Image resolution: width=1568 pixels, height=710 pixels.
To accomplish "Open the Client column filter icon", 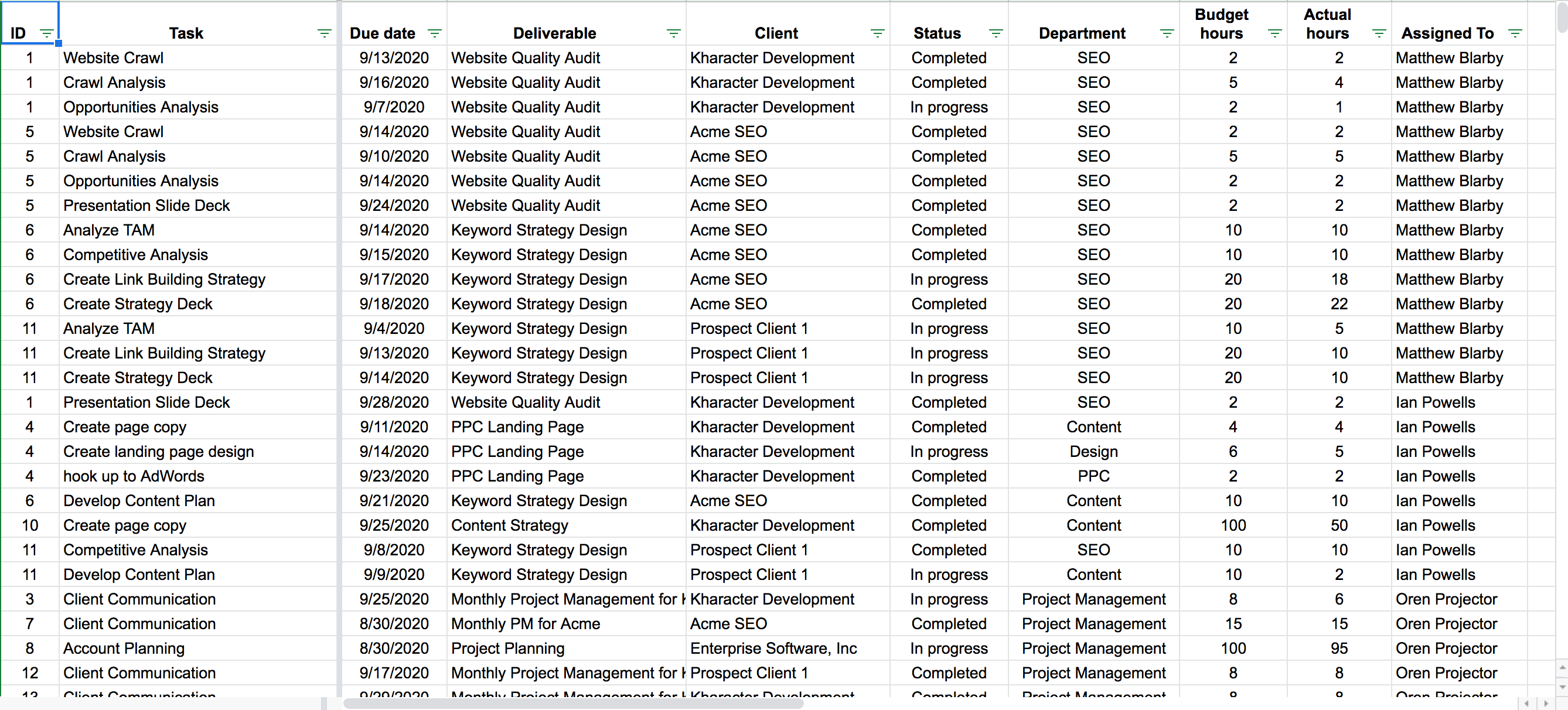I will tap(877, 33).
